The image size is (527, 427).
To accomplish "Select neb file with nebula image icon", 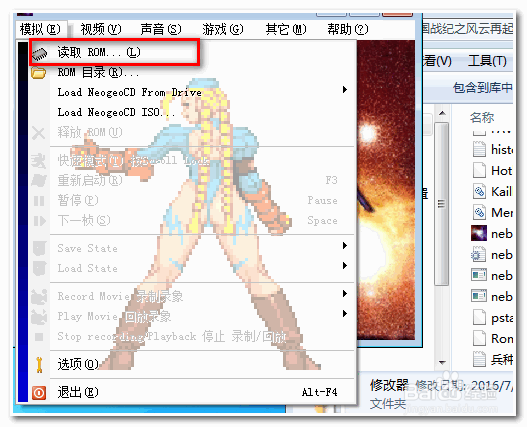I will (x=492, y=233).
